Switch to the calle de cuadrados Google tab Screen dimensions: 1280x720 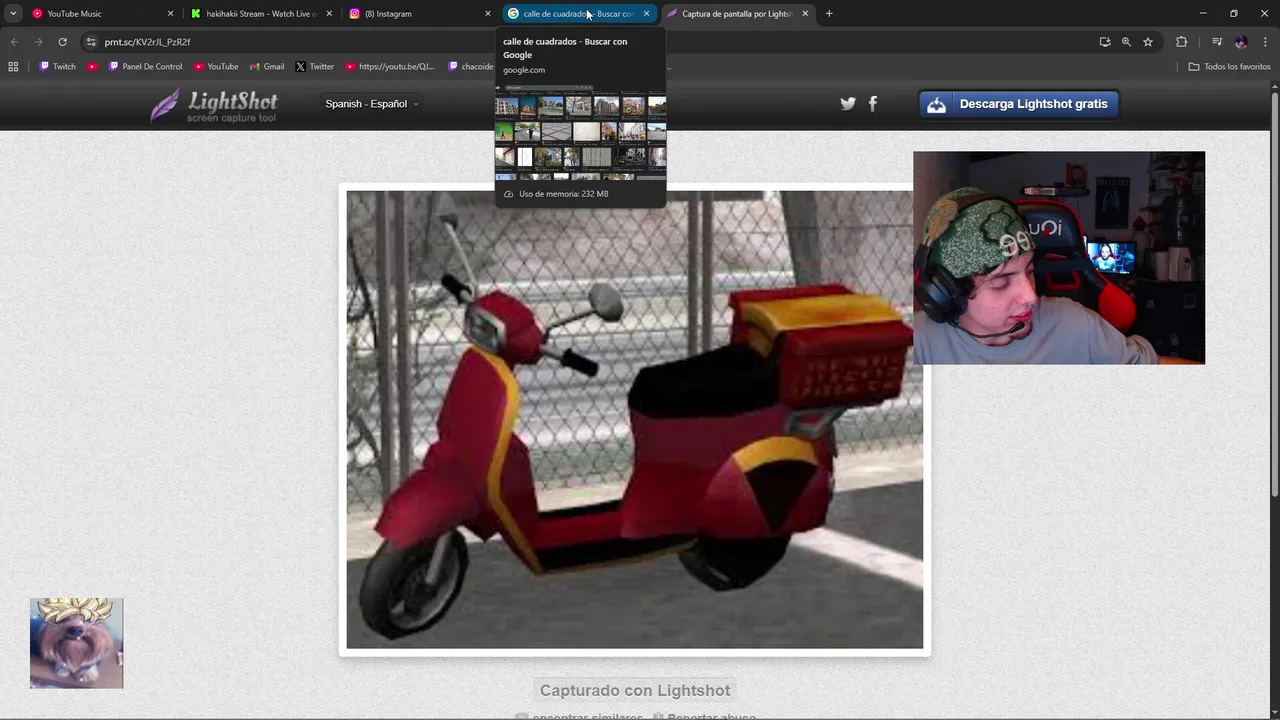pos(578,14)
